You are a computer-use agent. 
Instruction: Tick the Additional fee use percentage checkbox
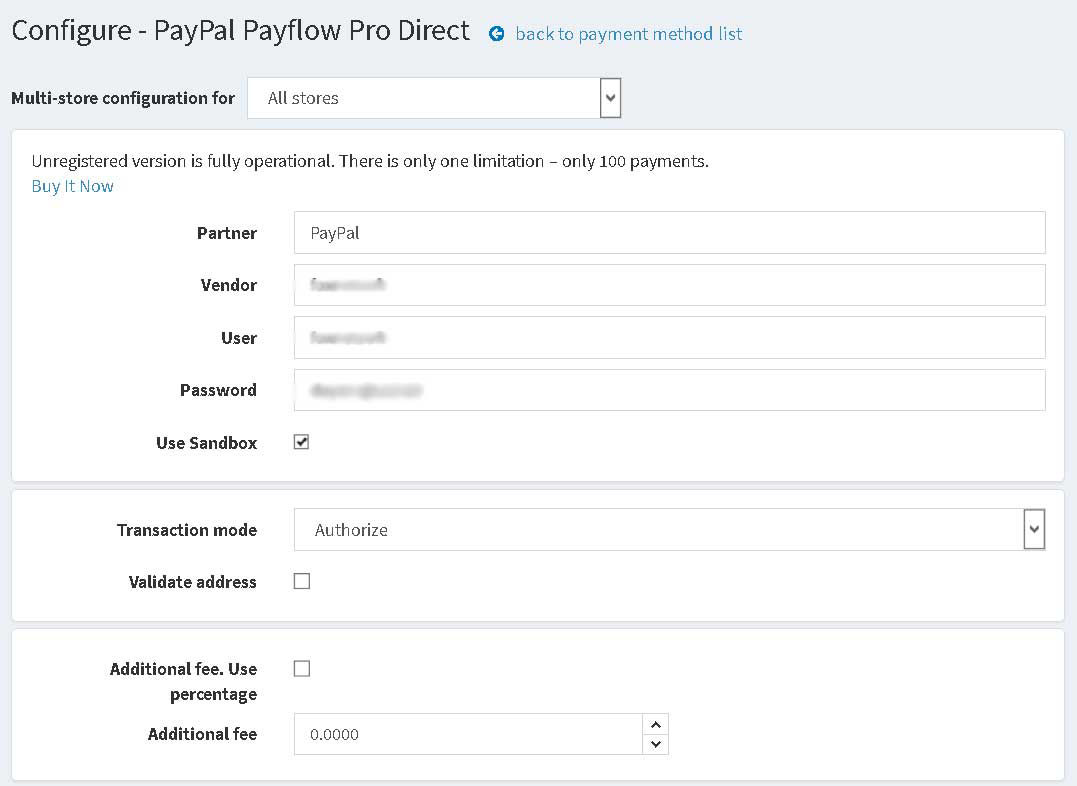point(302,669)
